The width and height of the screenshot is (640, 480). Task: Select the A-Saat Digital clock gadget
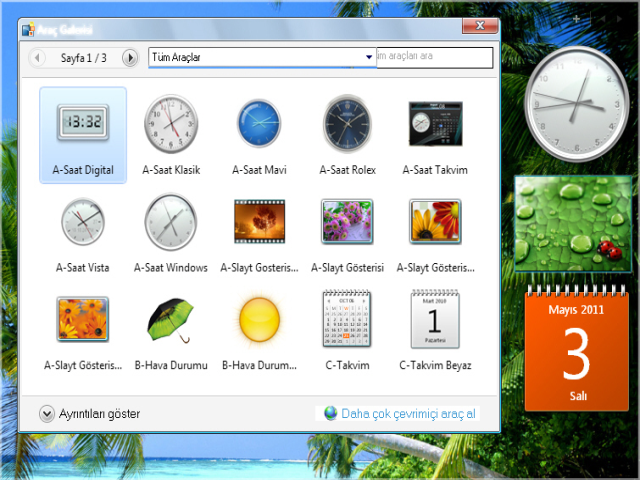[x=83, y=136]
